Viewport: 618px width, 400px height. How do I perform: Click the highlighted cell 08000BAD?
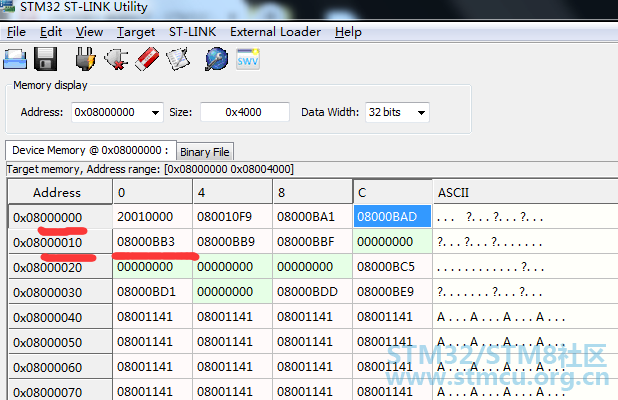(393, 216)
